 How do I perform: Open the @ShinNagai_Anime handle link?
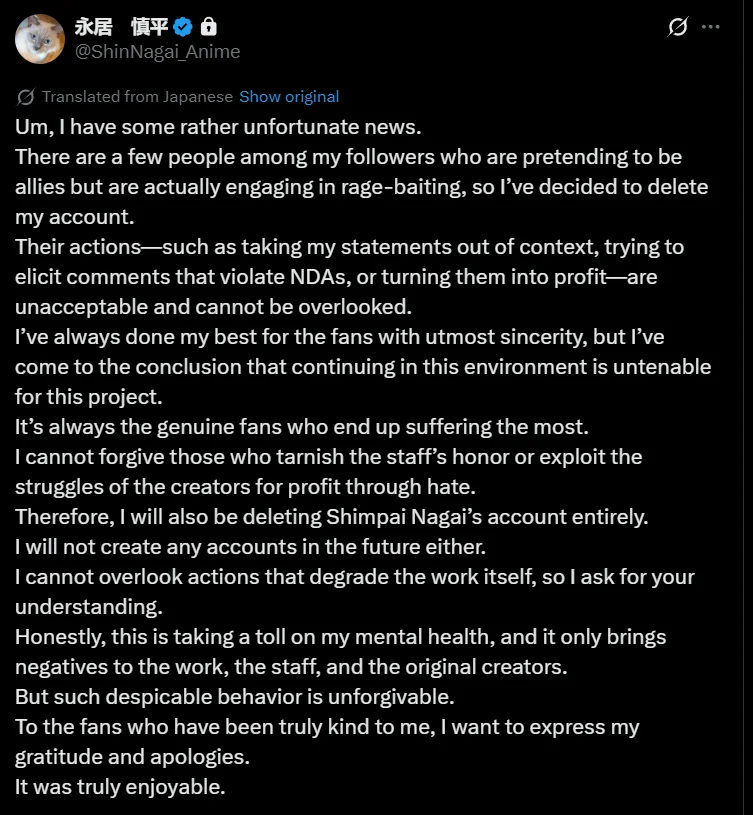point(156,51)
